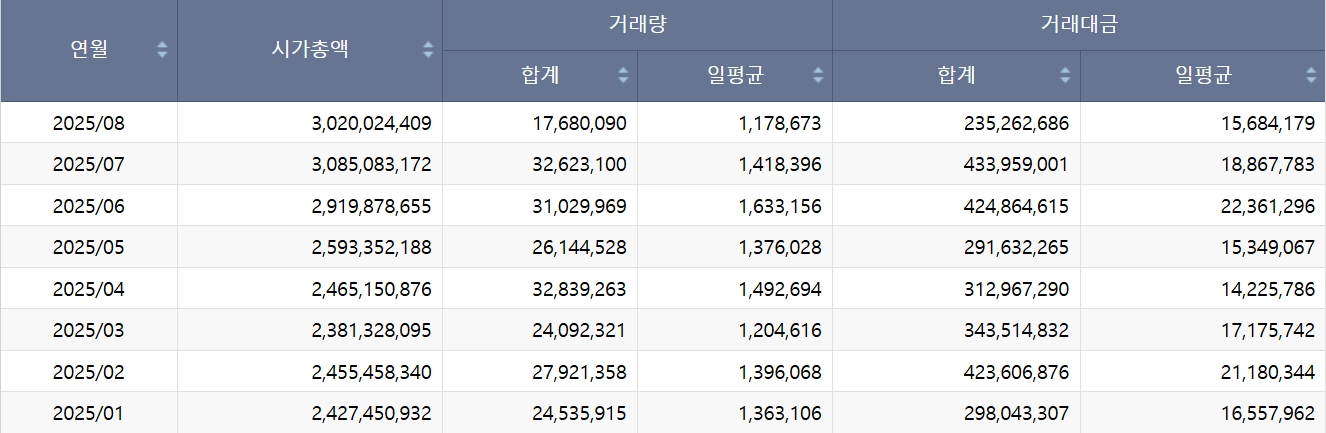Click the 거래대금 group header
This screenshot has height=433, width=1326.
[x=1079, y=25]
